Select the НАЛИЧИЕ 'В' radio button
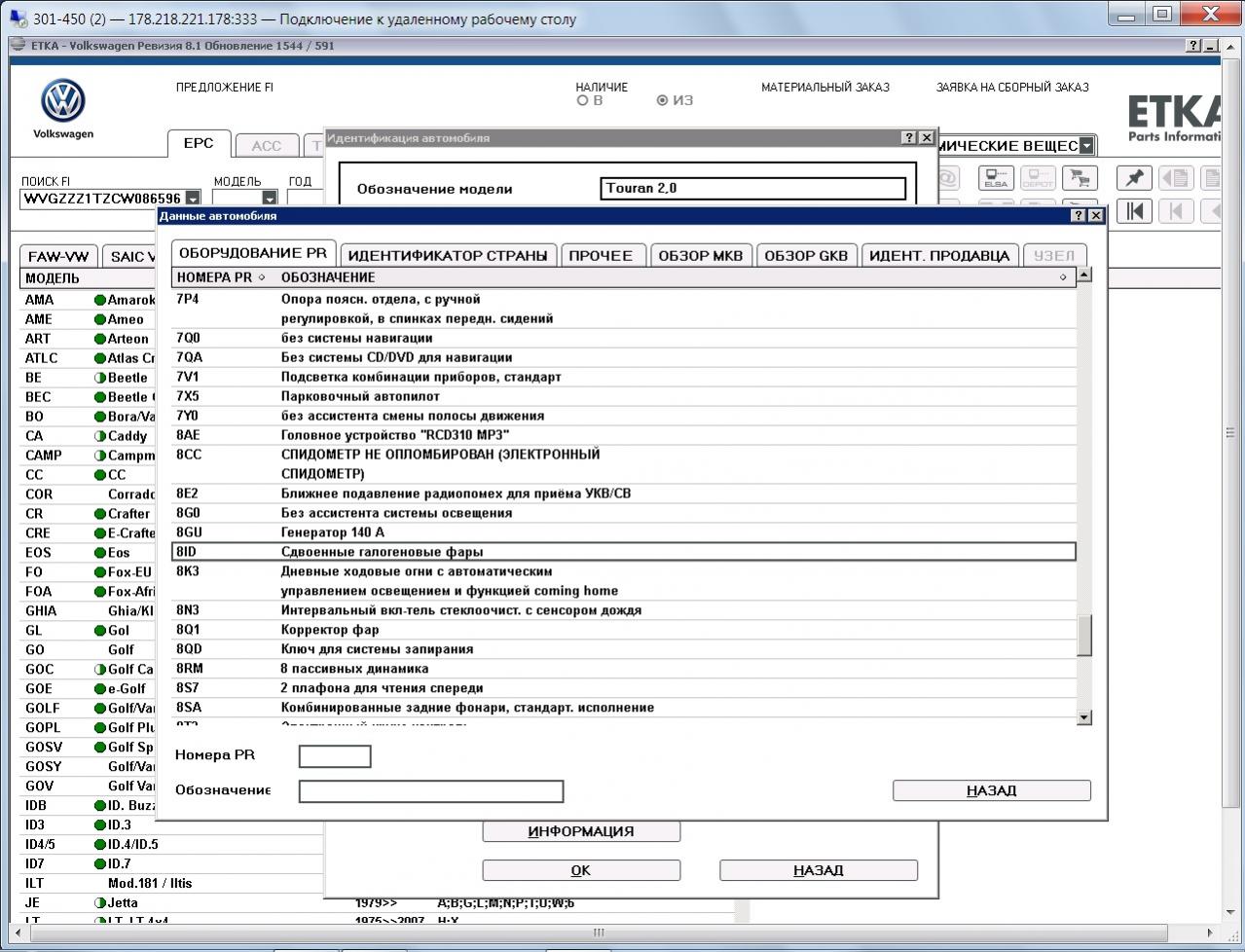The height and width of the screenshot is (952, 1245). tap(582, 100)
